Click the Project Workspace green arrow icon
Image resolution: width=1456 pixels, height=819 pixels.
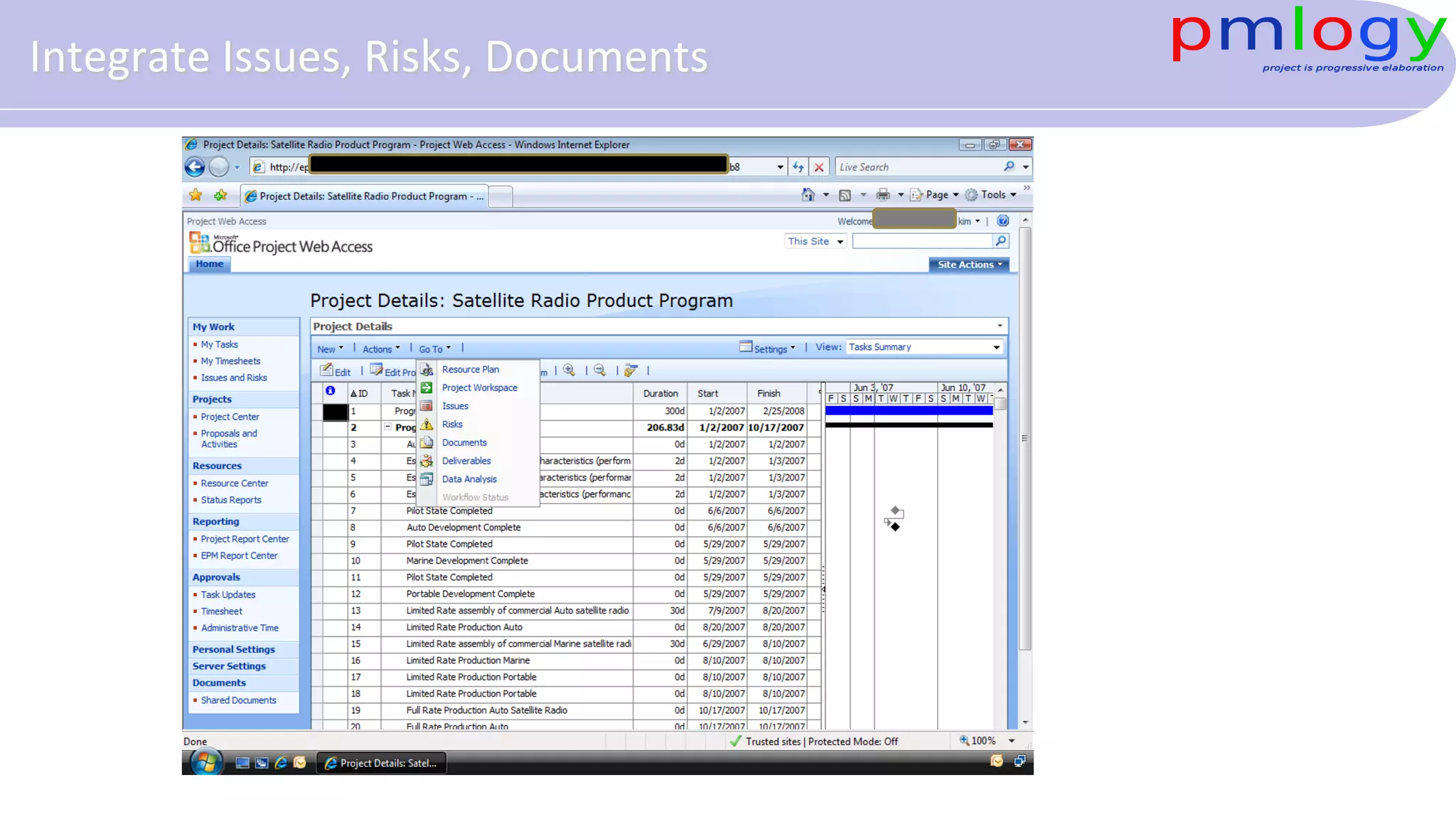[x=427, y=387]
